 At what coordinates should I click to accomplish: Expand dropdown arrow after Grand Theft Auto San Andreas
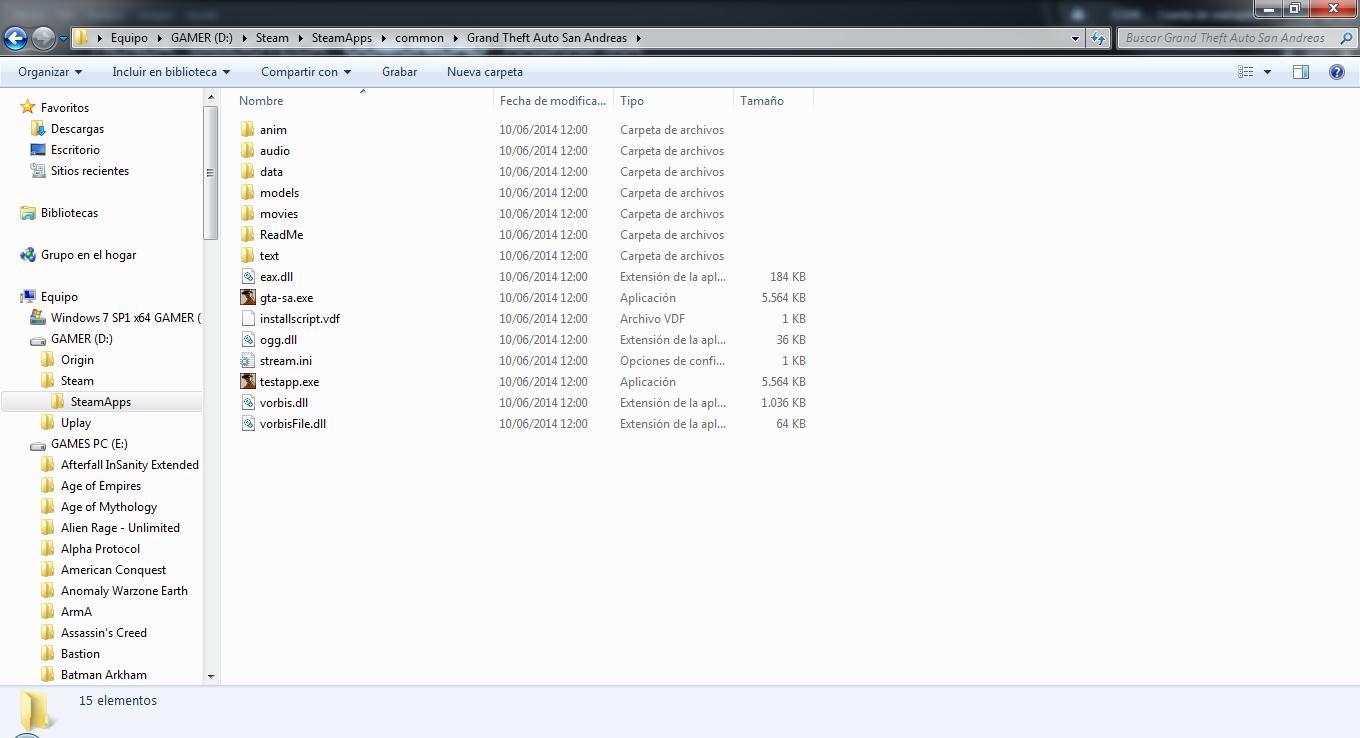pyautogui.click(x=638, y=38)
